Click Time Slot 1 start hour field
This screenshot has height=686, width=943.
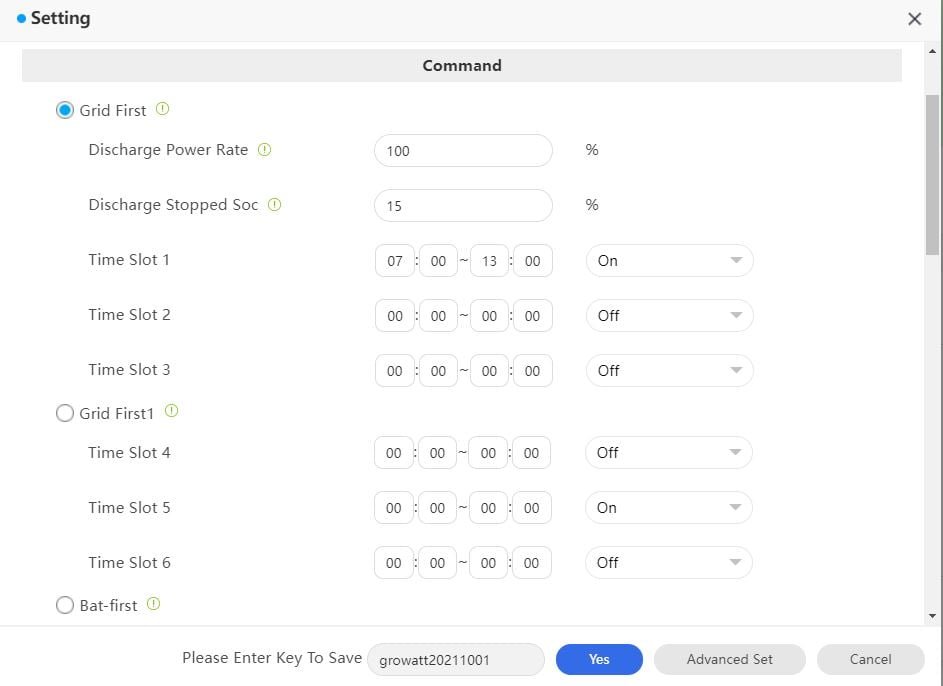tap(395, 261)
